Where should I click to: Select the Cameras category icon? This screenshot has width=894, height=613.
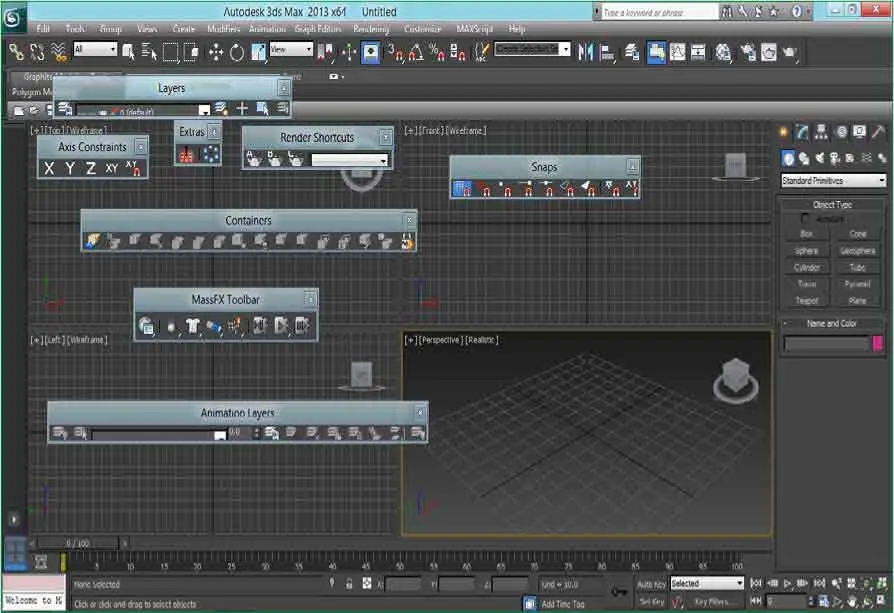coord(835,158)
